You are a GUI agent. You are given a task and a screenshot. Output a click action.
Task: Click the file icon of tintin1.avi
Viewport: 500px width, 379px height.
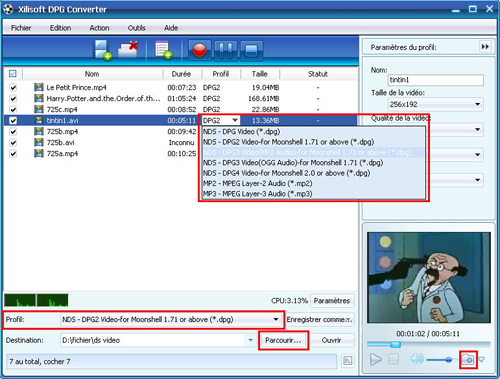[39, 120]
